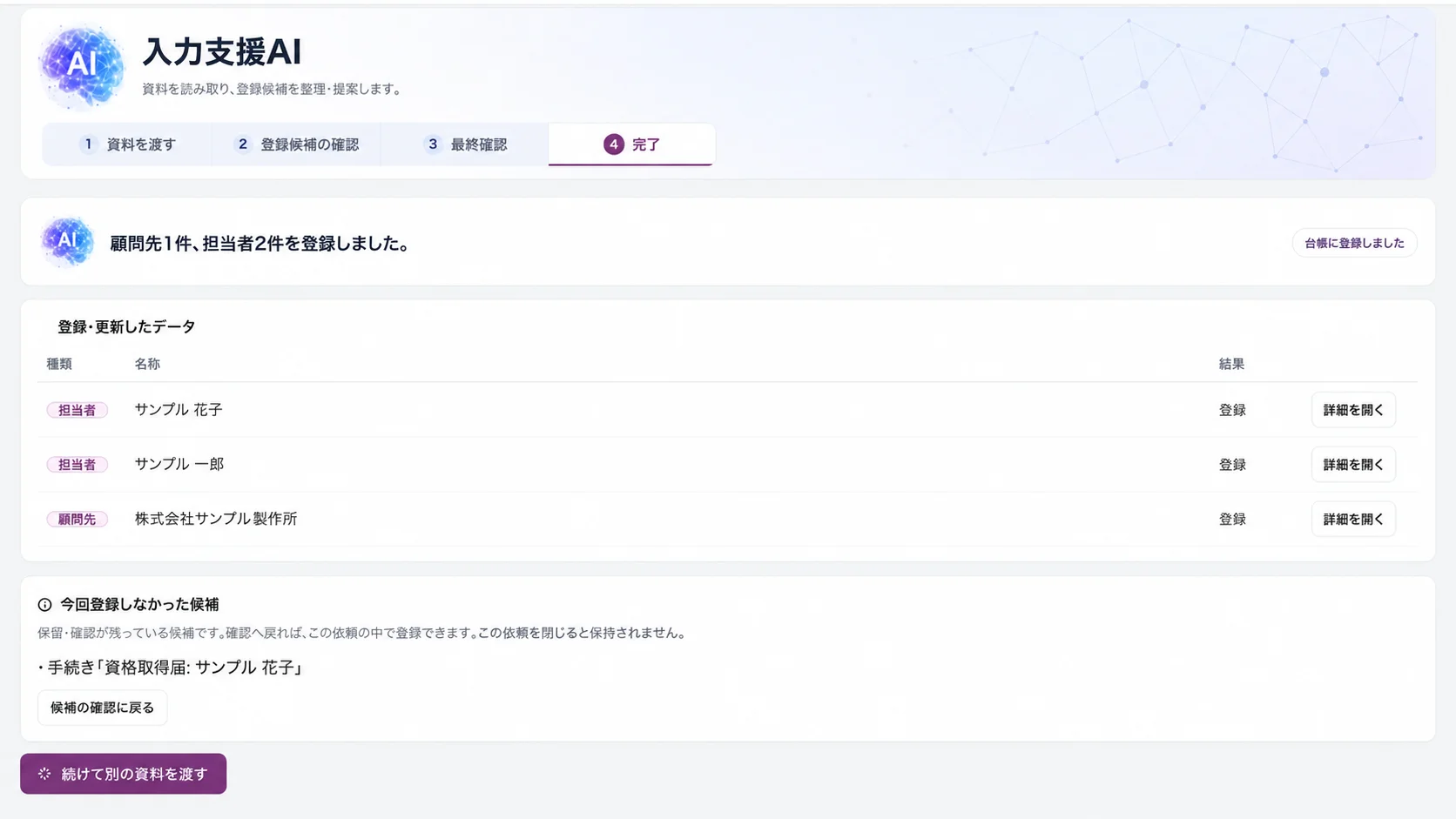The height and width of the screenshot is (819, 1456).
Task: Open details for 株式会社サンプル製作所
Action: 1353,520
